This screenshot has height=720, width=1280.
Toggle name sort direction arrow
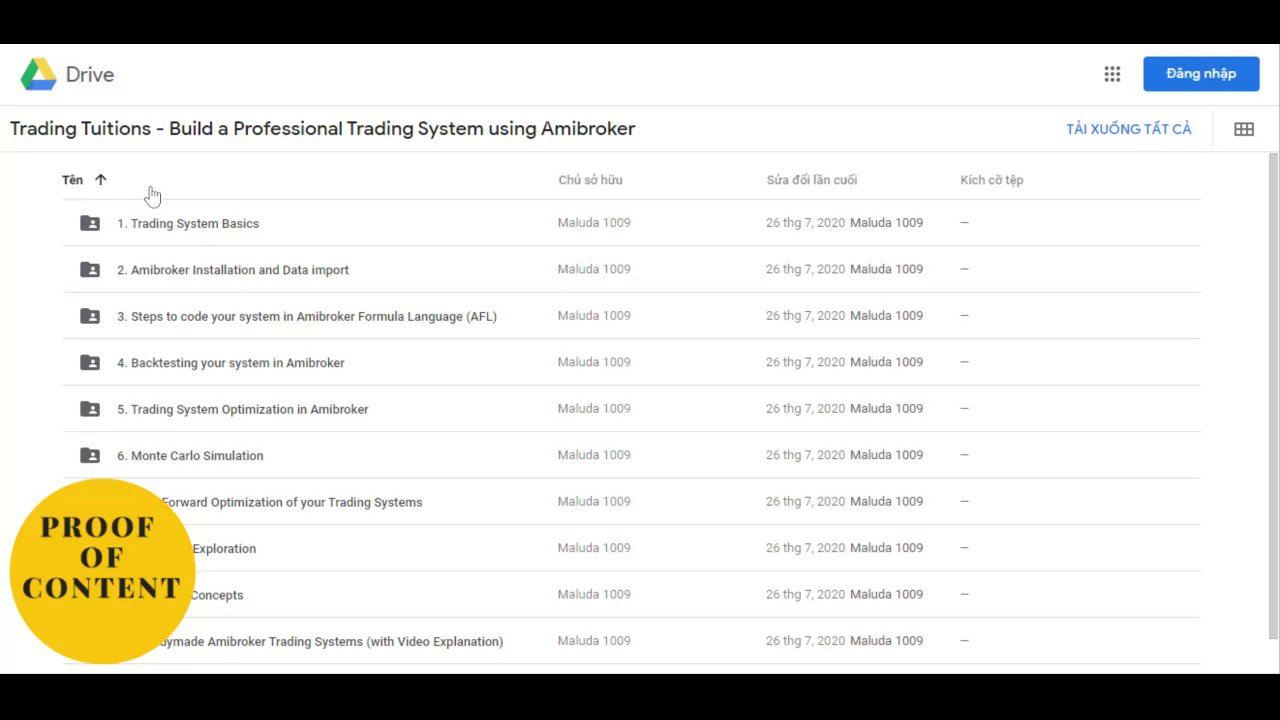point(100,180)
